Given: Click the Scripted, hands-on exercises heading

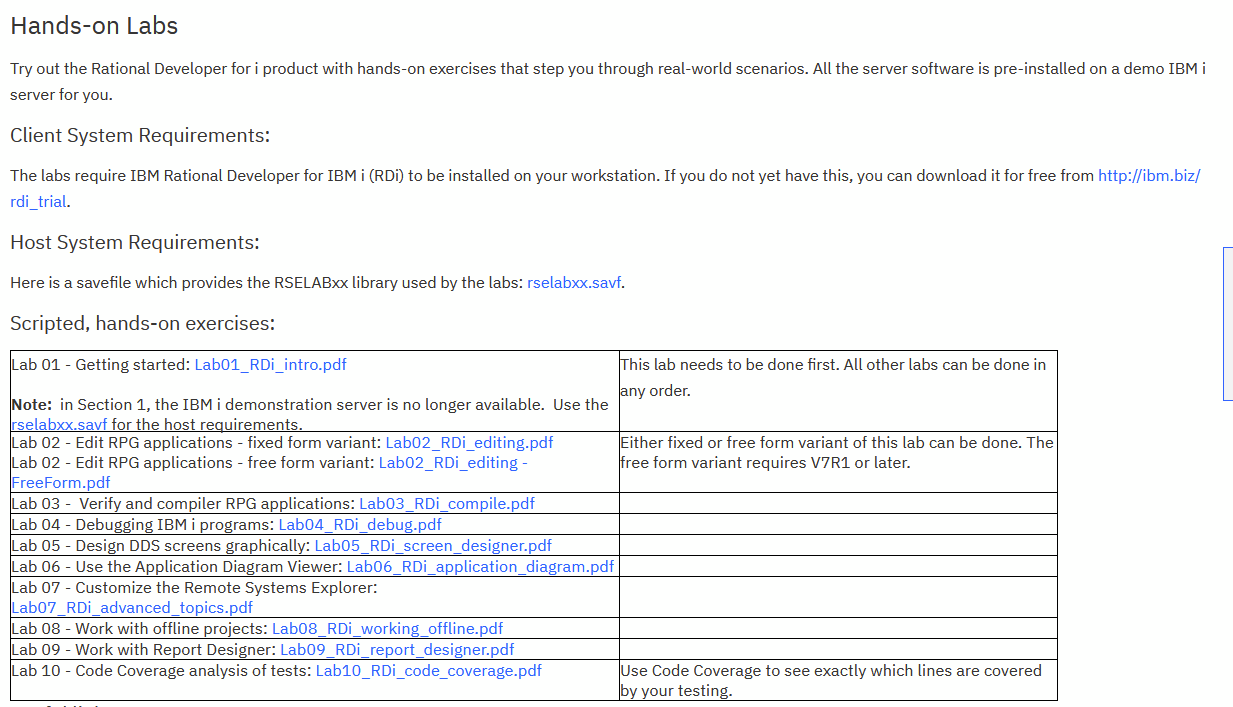Looking at the screenshot, I should click(142, 323).
